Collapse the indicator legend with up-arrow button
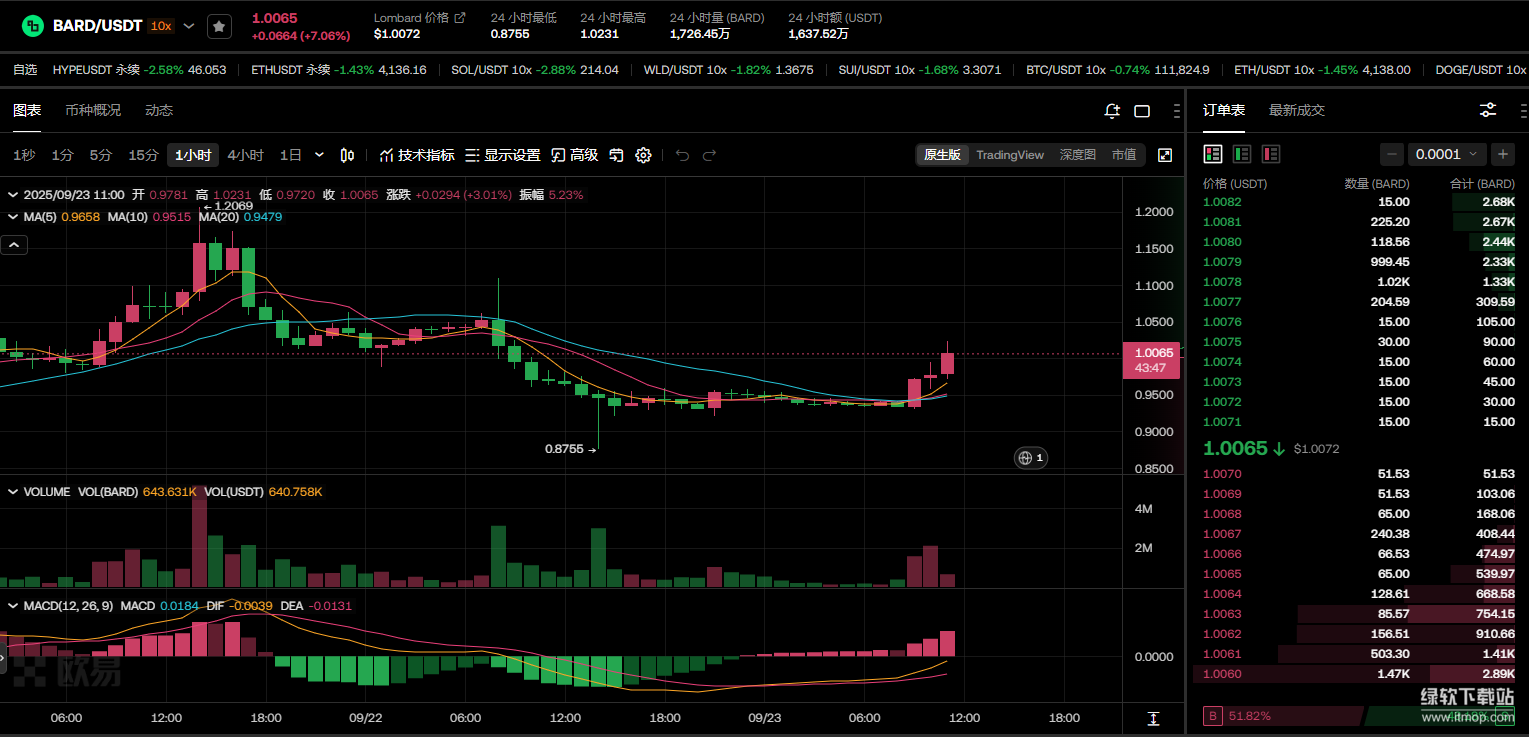This screenshot has height=737, width=1529. click(x=14, y=244)
